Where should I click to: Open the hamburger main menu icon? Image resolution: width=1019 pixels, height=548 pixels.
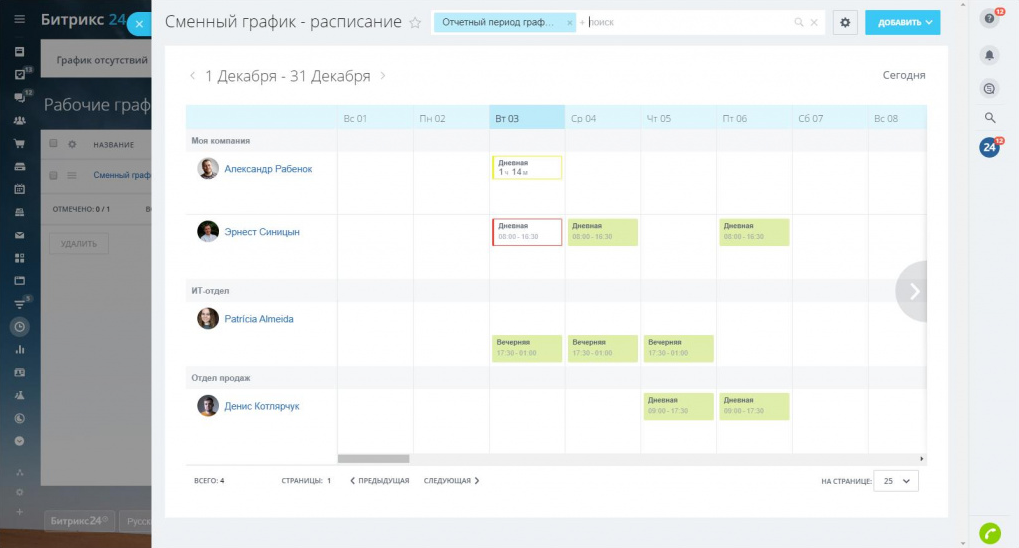[19, 20]
